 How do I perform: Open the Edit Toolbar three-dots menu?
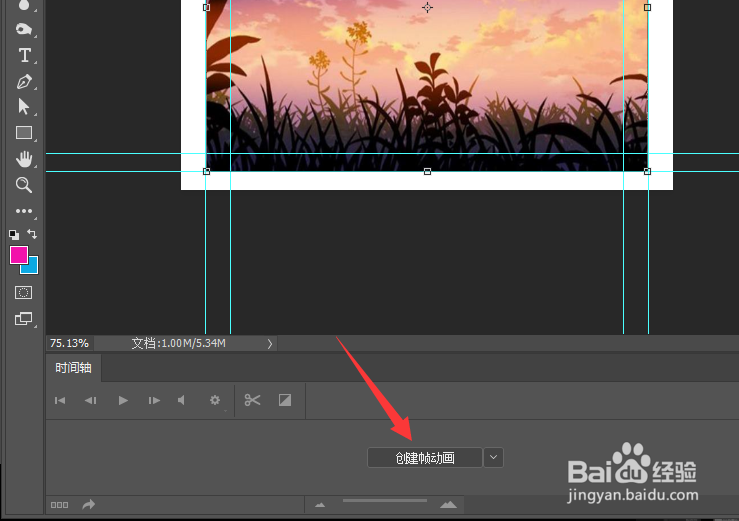(x=24, y=211)
